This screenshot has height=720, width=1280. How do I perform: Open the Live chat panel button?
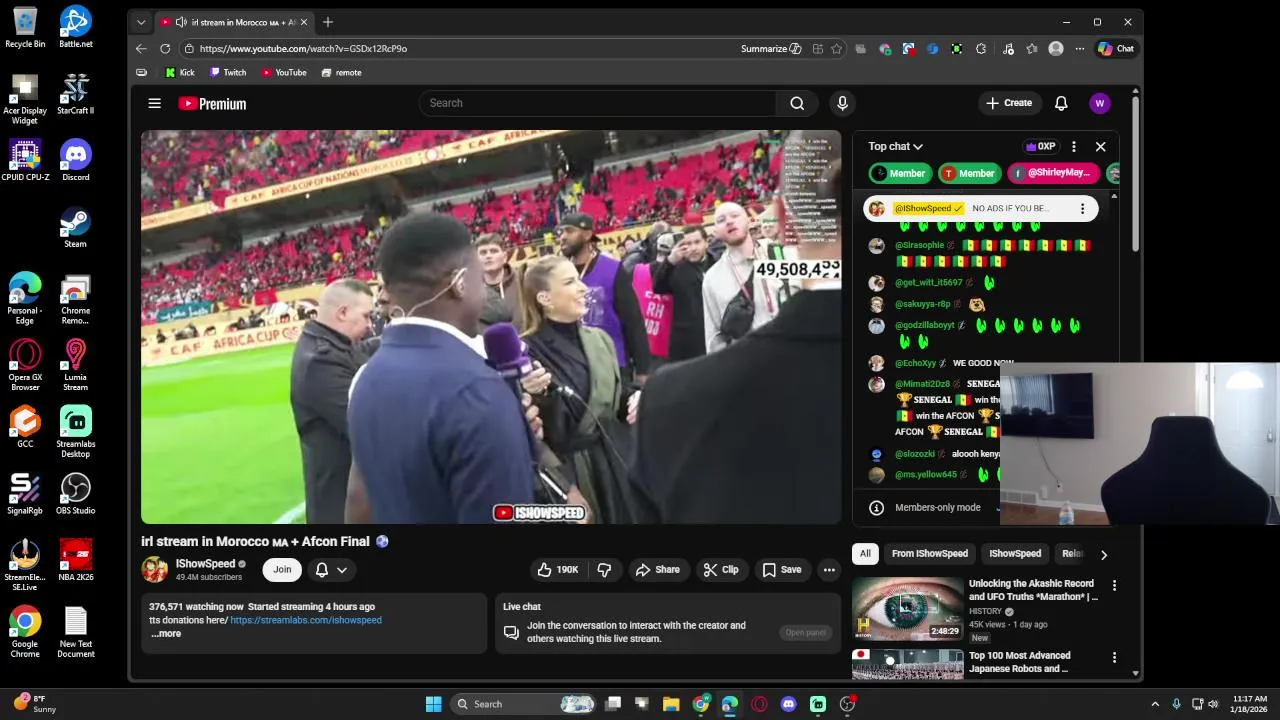(805, 632)
